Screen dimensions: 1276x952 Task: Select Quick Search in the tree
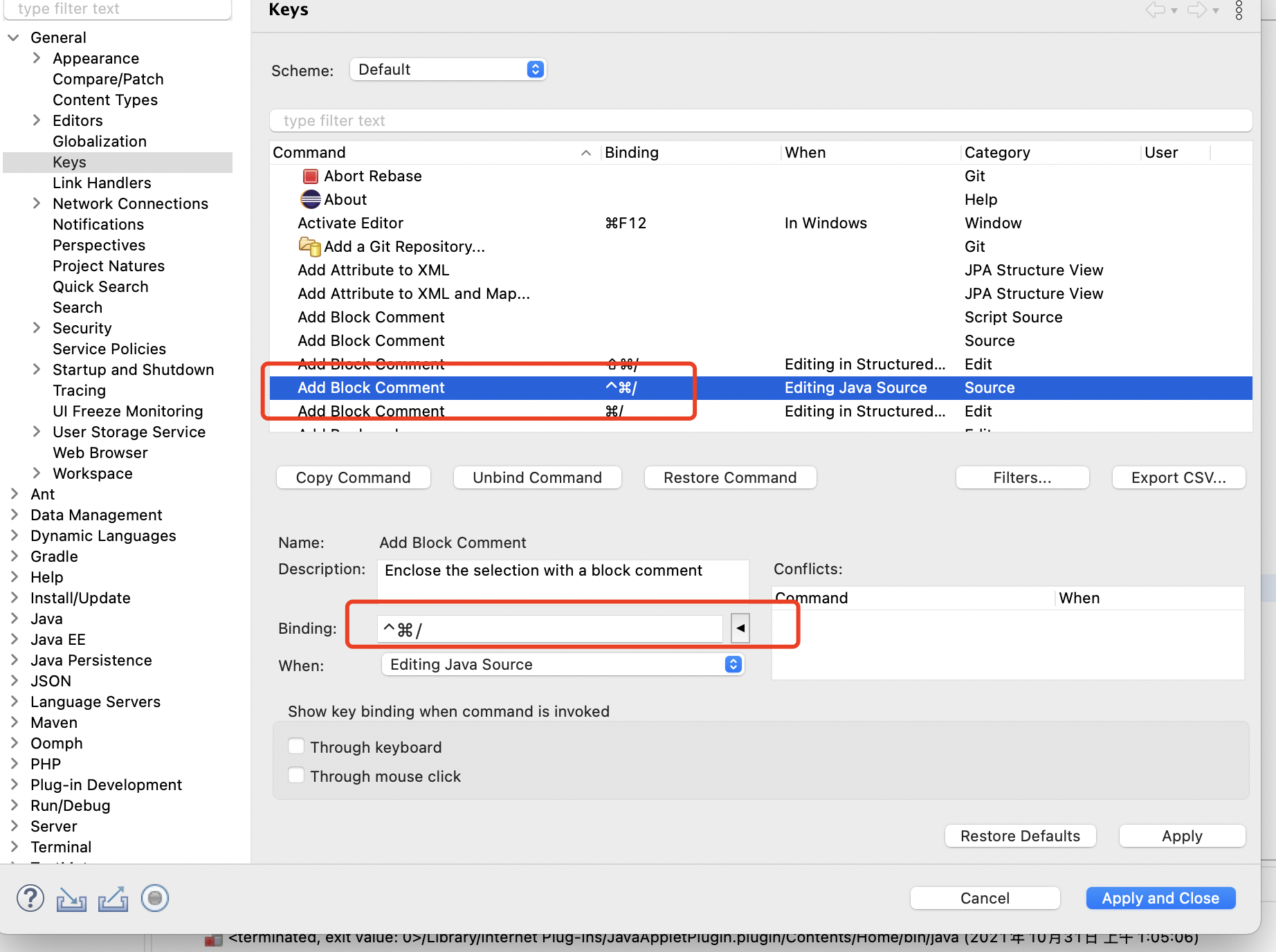click(x=101, y=286)
